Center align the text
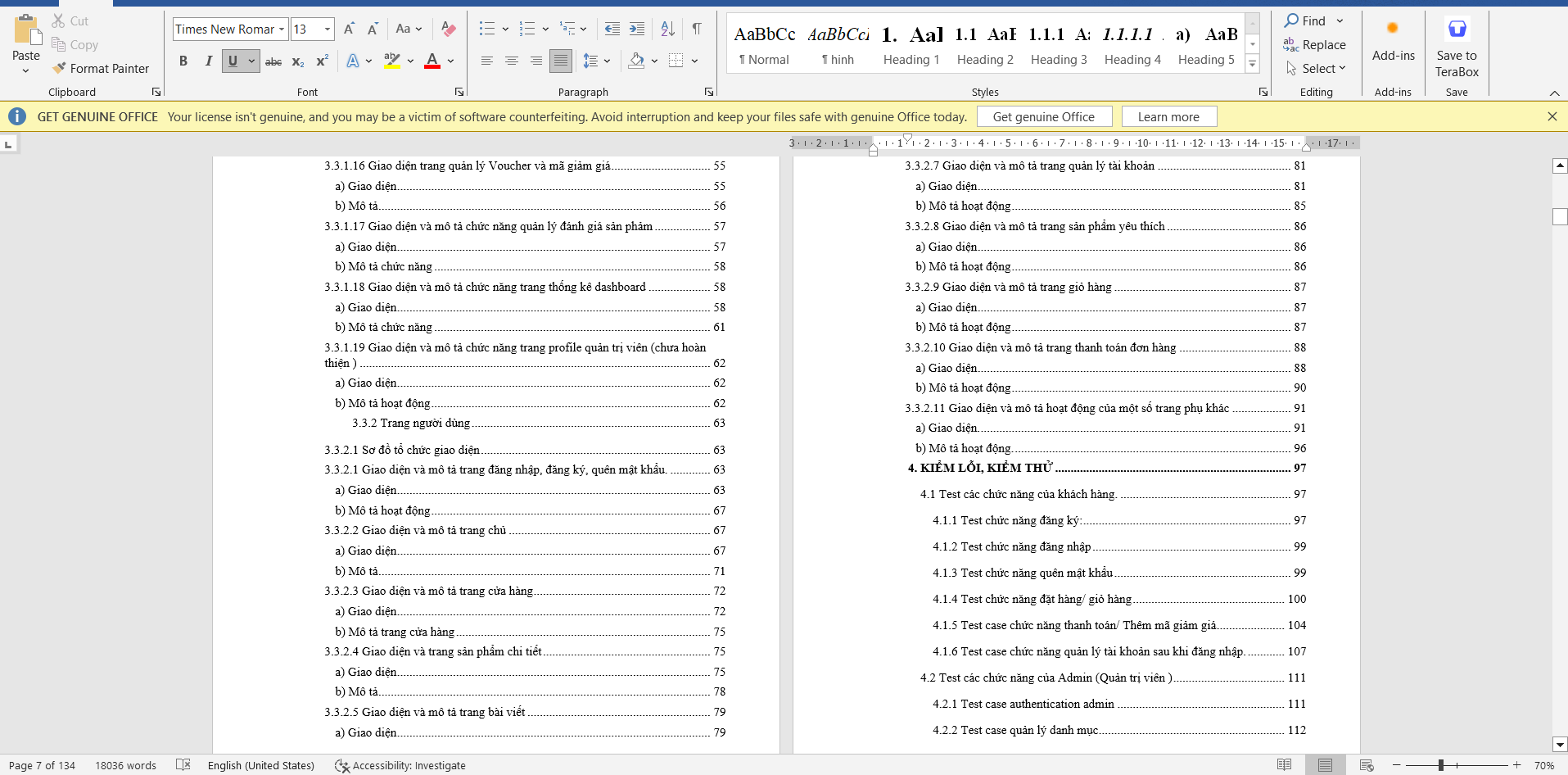This screenshot has width=1568, height=775. [512, 61]
